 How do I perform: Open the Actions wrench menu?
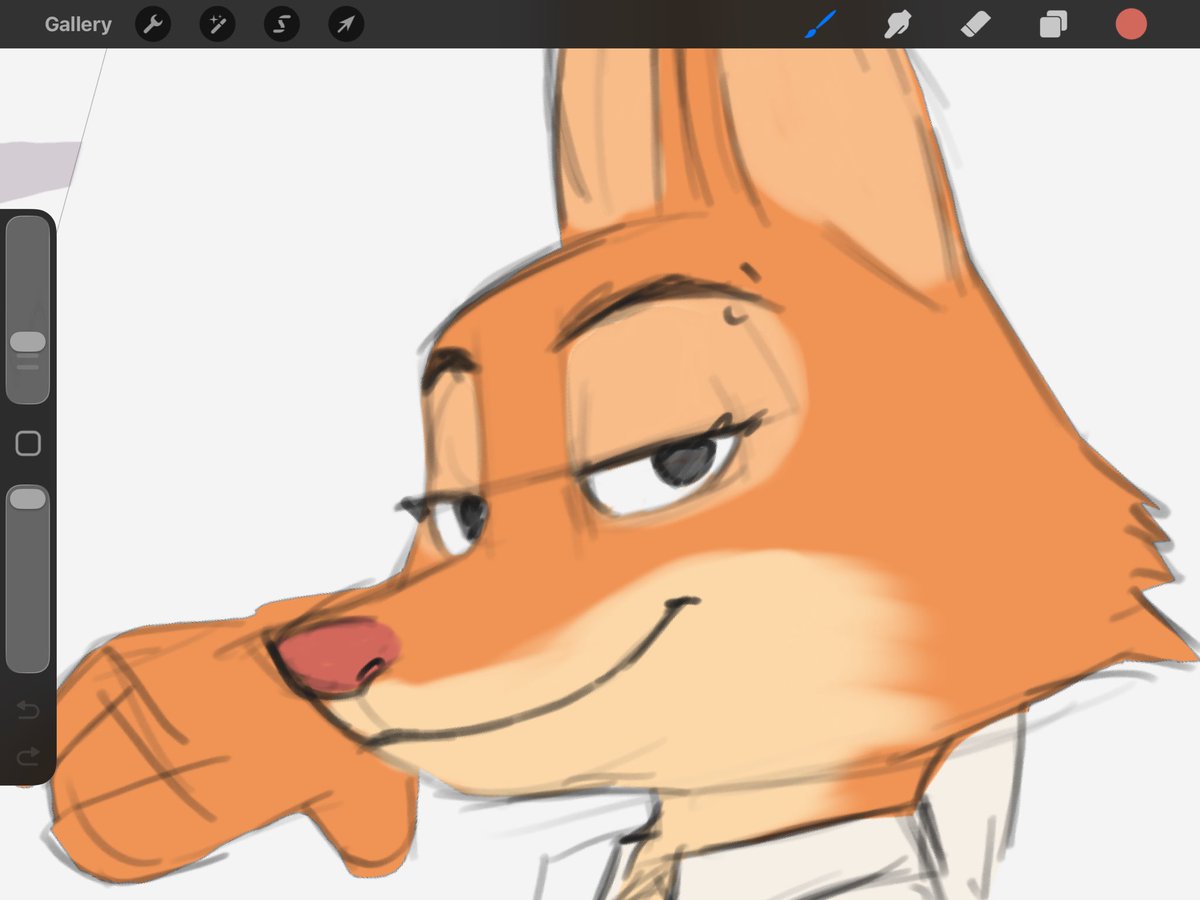coord(153,24)
